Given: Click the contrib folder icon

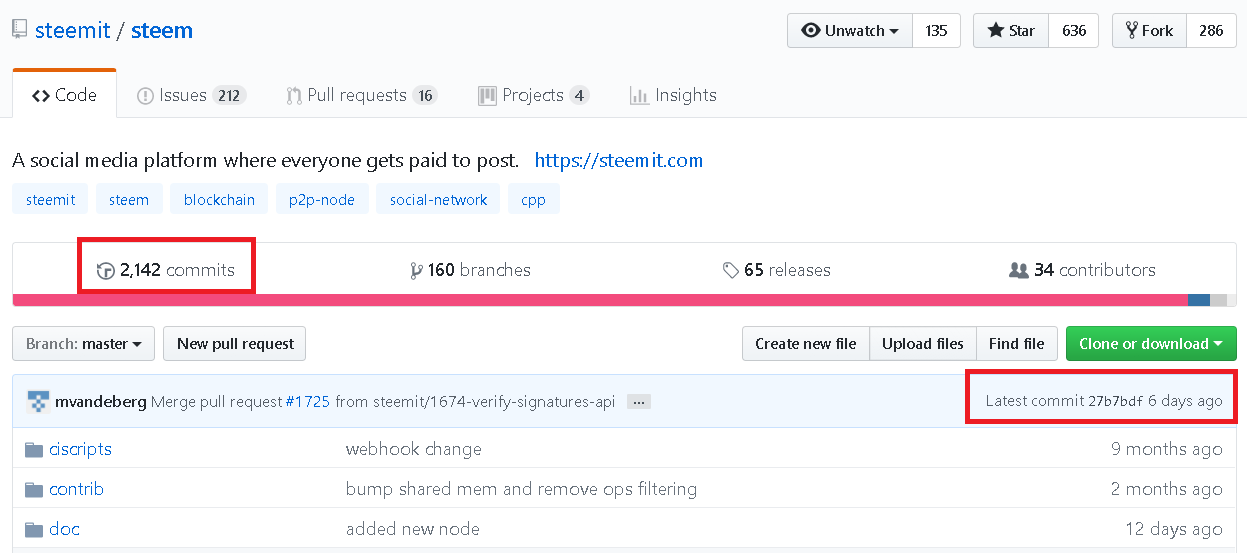Looking at the screenshot, I should (34, 489).
